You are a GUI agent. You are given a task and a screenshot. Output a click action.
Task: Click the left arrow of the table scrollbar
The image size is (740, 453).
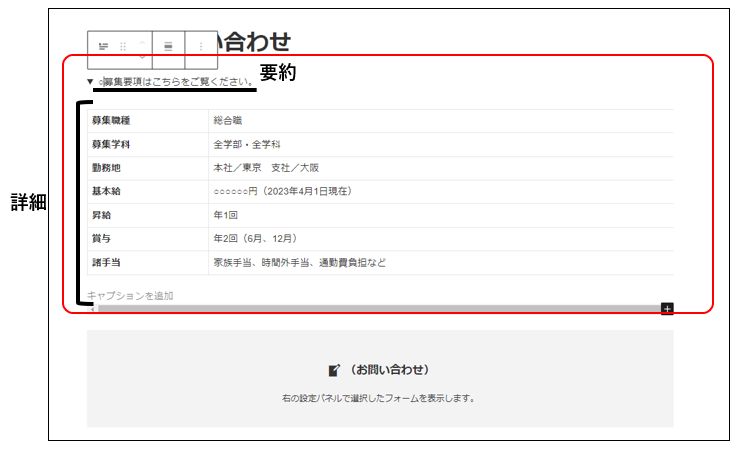(x=92, y=308)
